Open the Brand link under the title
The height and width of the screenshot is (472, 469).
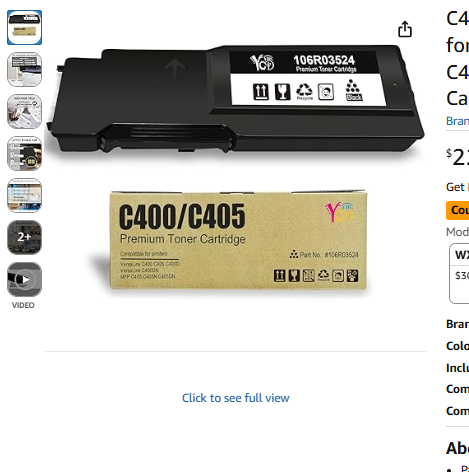[x=457, y=121]
